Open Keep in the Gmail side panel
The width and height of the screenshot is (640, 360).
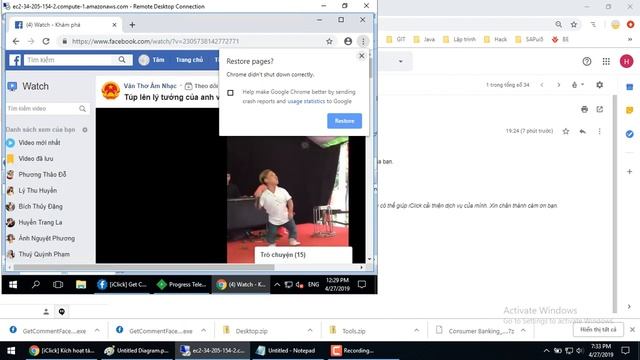click(x=629, y=110)
